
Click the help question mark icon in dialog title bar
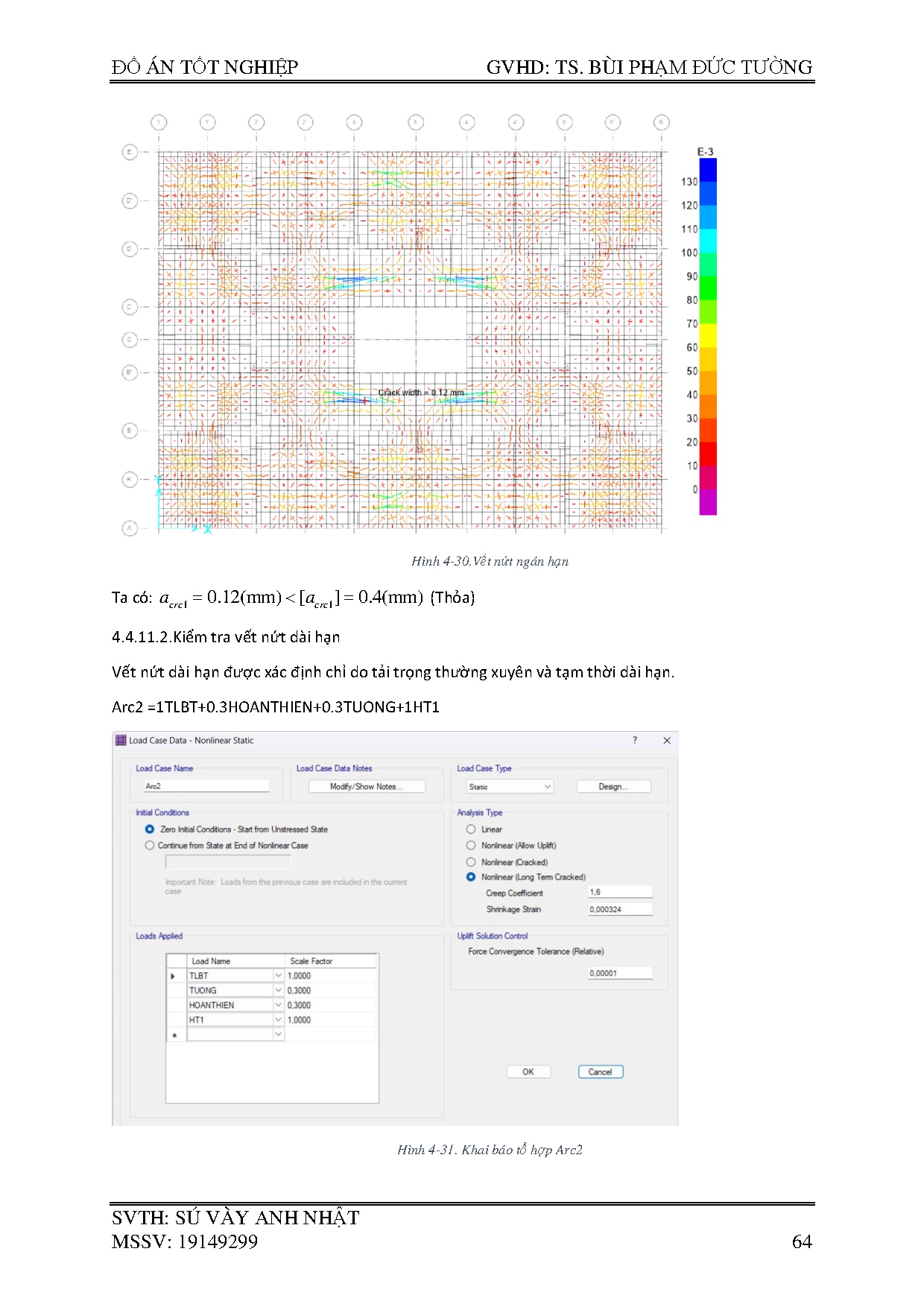(635, 740)
